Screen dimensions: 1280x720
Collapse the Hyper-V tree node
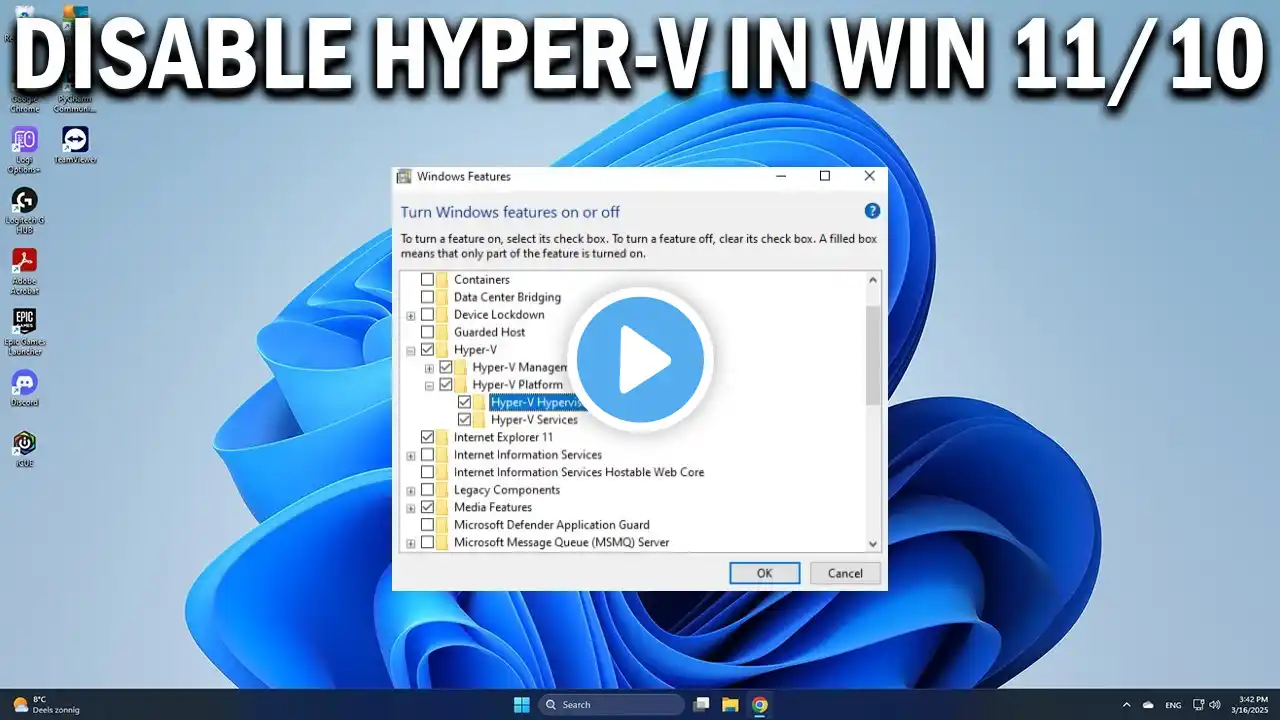(x=410, y=351)
